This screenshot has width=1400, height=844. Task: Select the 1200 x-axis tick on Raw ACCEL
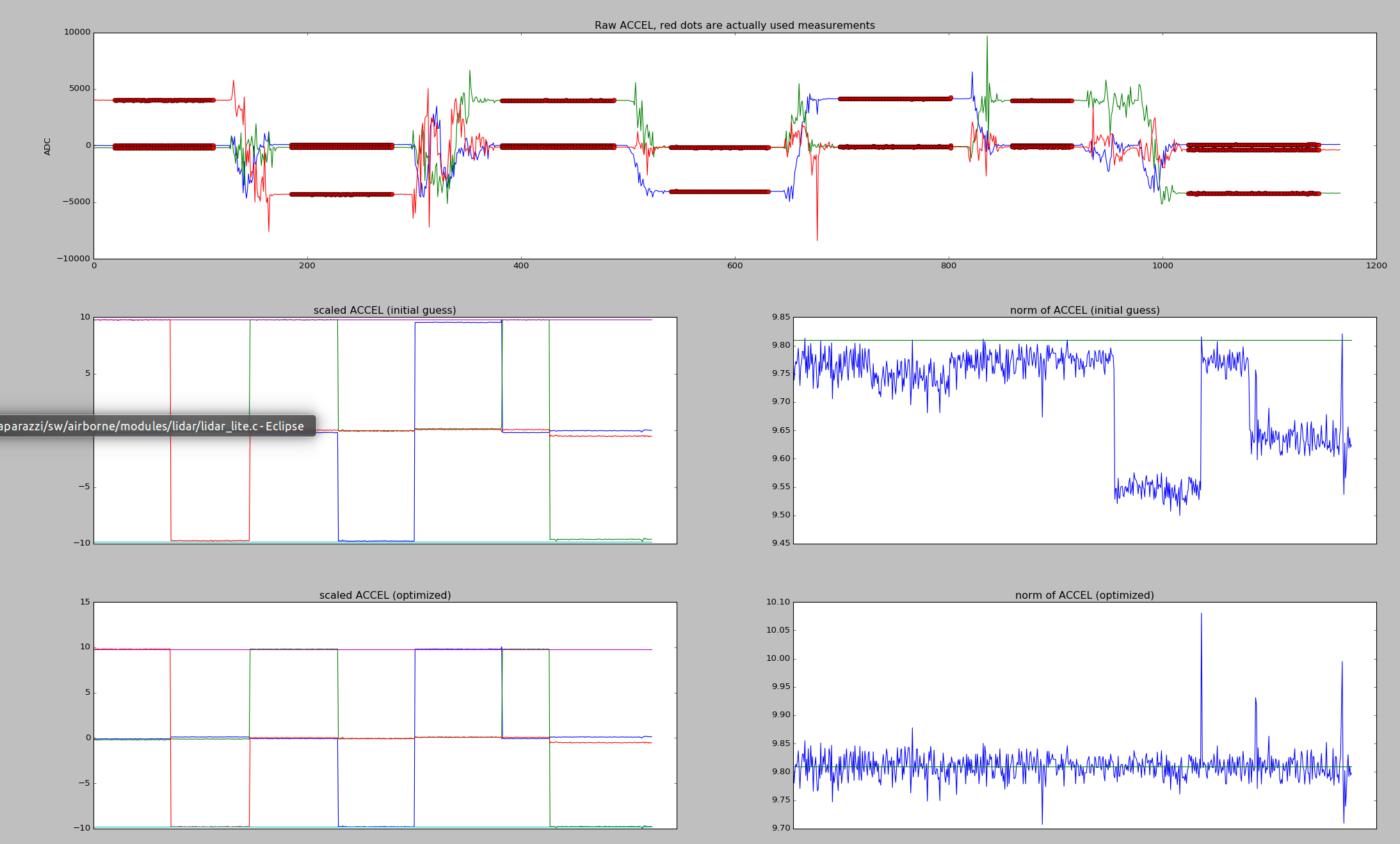[1378, 266]
